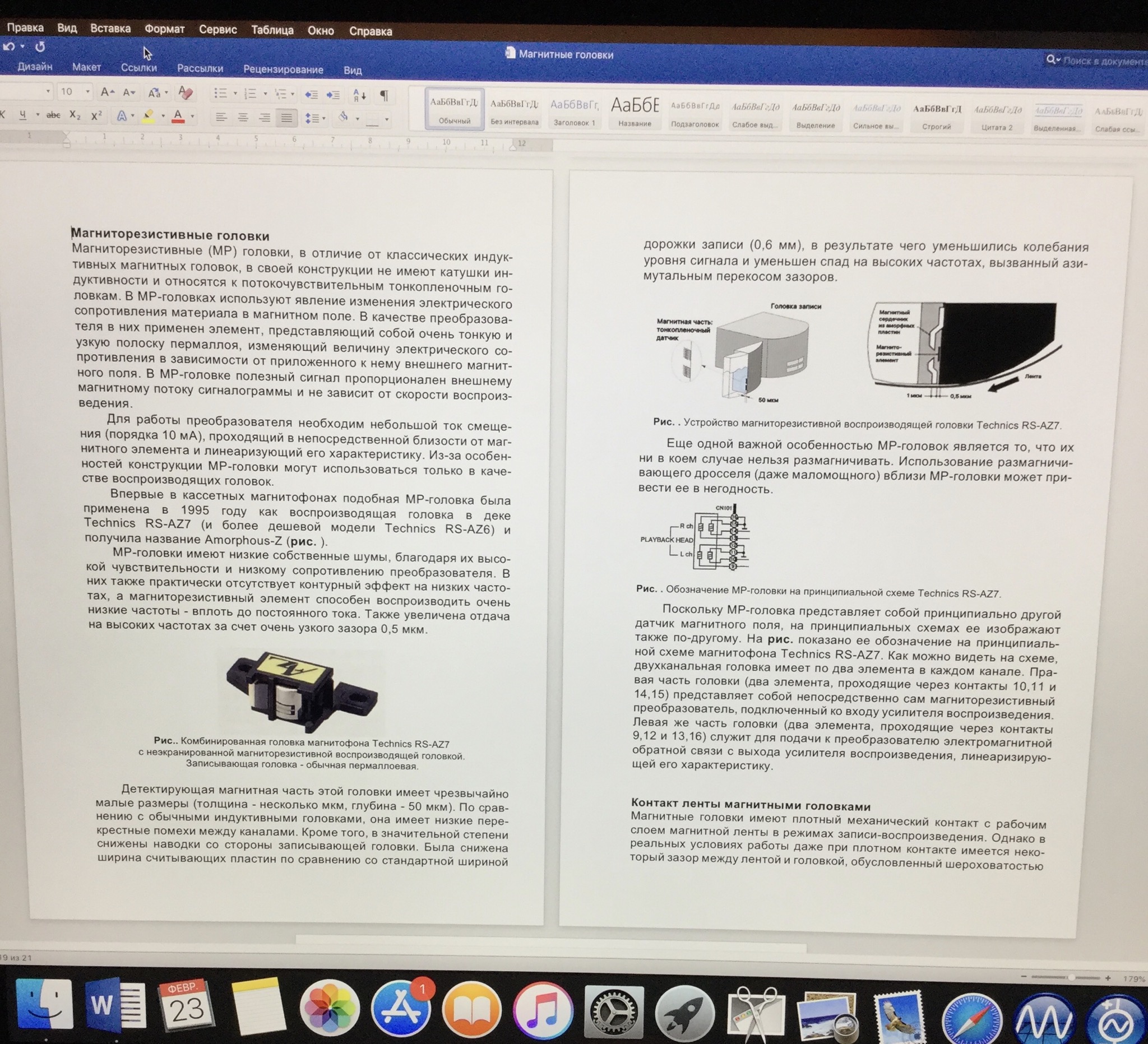This screenshot has width=1148, height=1044.
Task: Open the font size dropdown
Action: coord(87,92)
